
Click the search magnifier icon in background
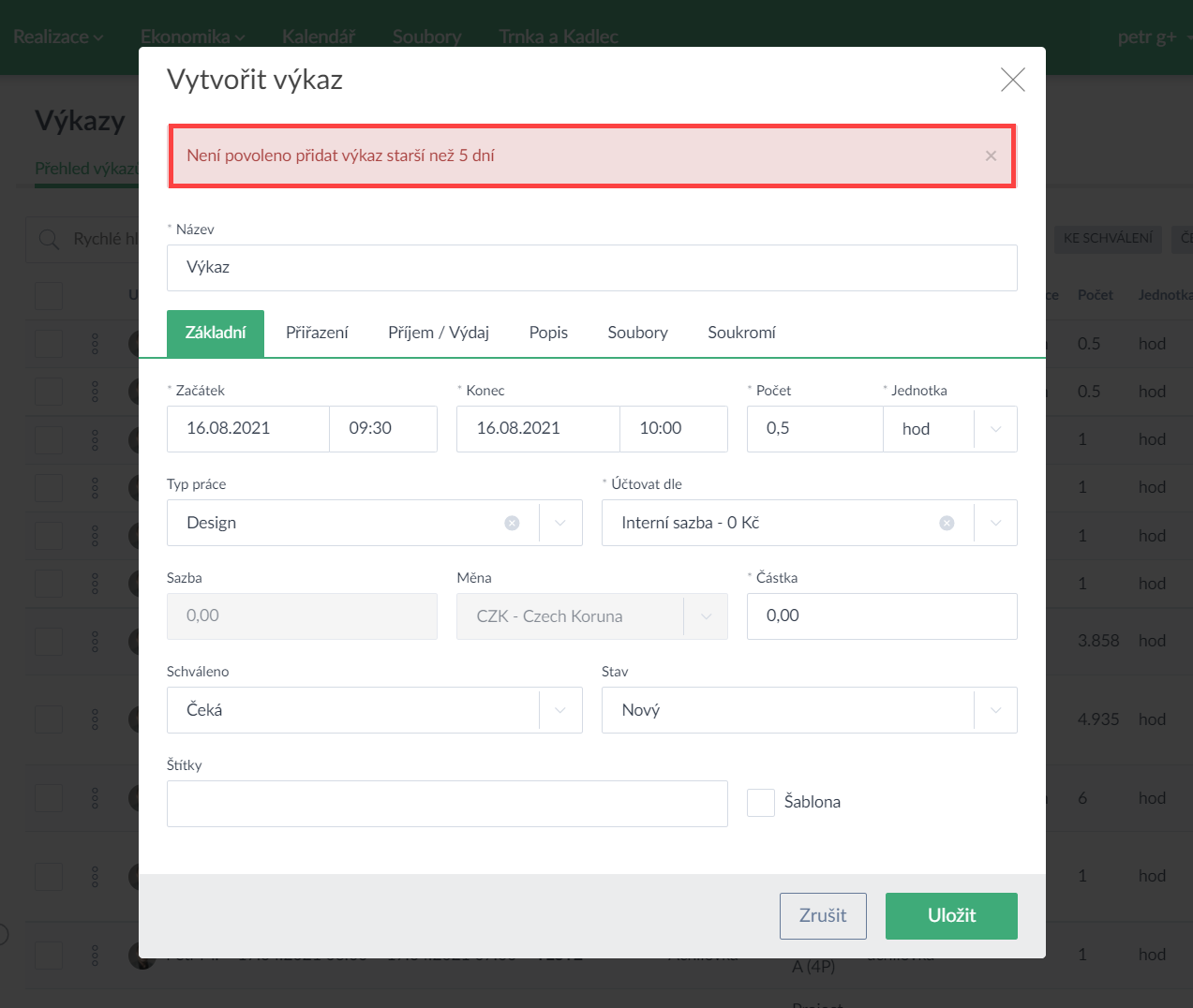tap(49, 240)
